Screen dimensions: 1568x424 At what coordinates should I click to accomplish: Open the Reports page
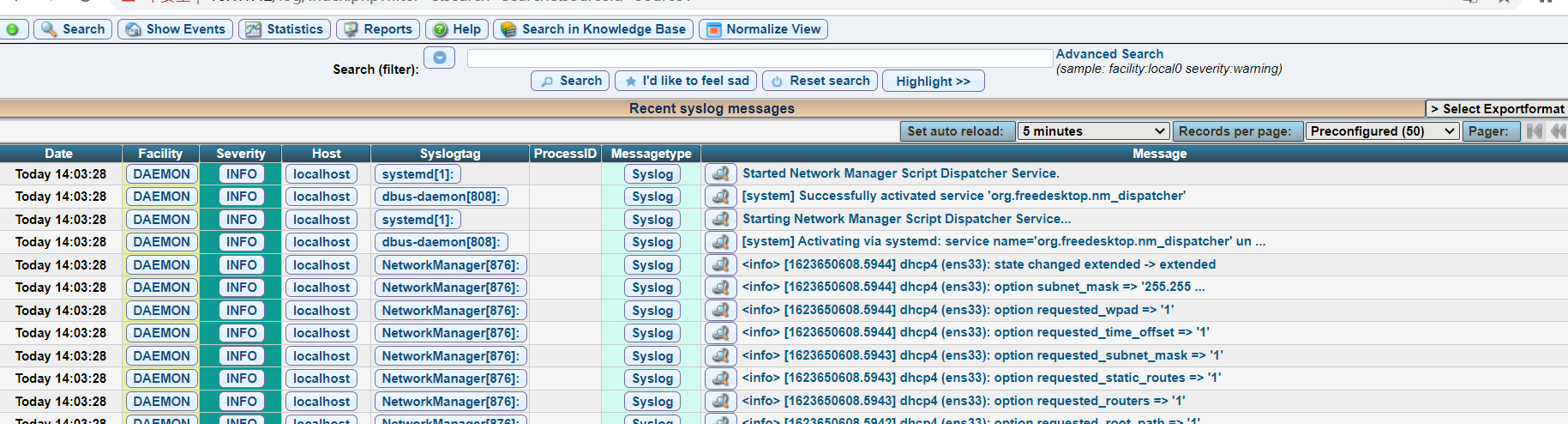click(378, 29)
